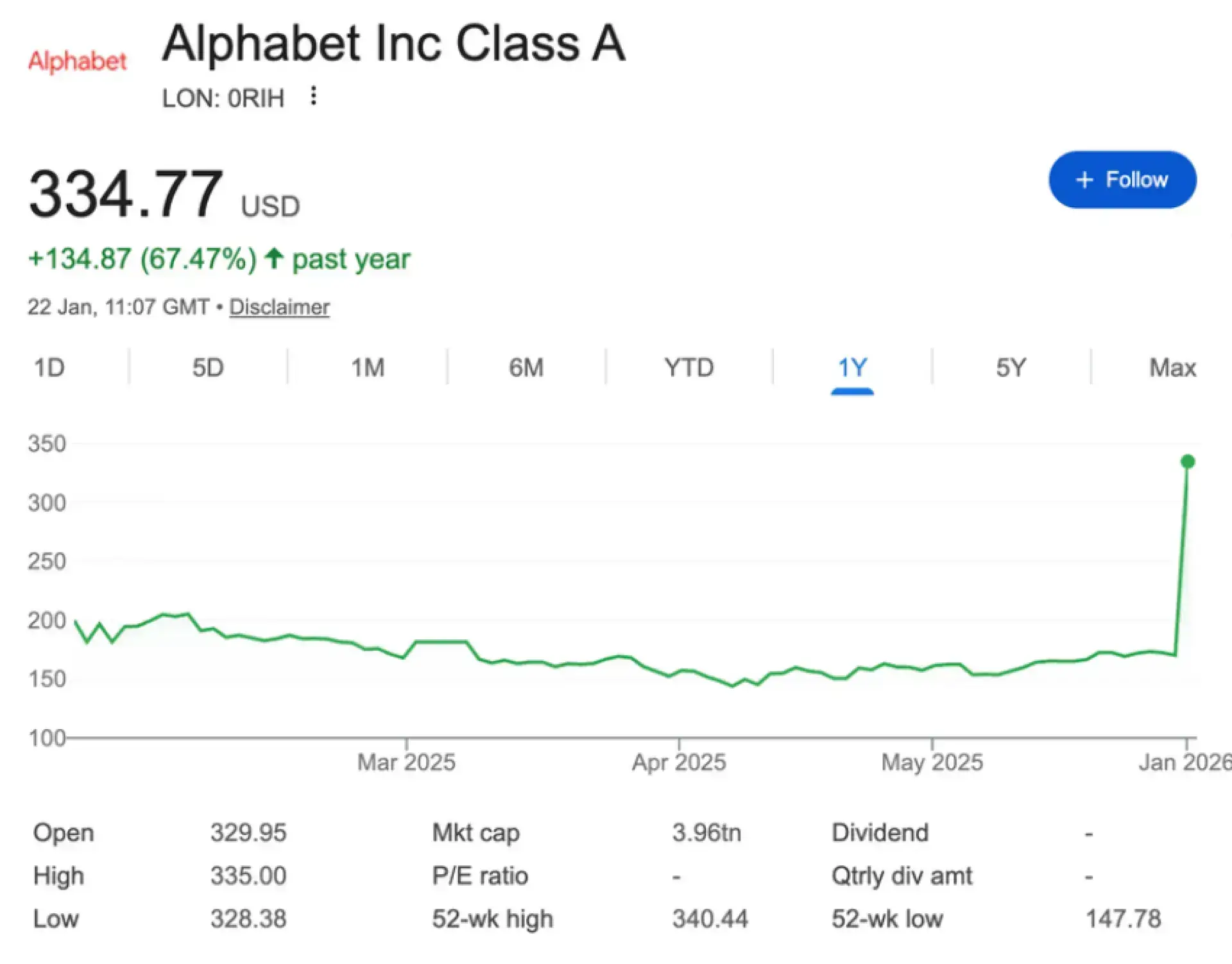The image size is (1232, 964).
Task: Click the Follow button
Action: (x=1122, y=180)
